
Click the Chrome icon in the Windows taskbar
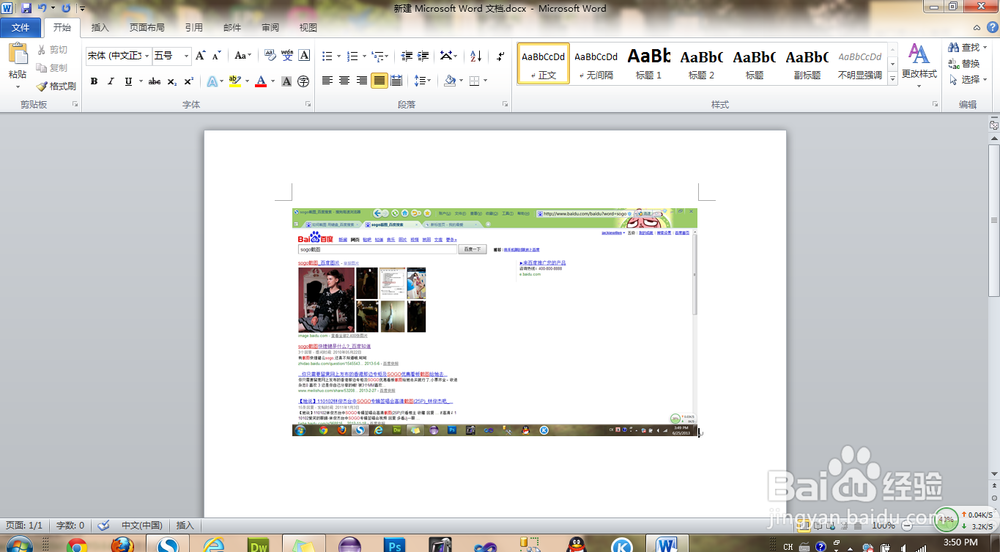pos(77,546)
